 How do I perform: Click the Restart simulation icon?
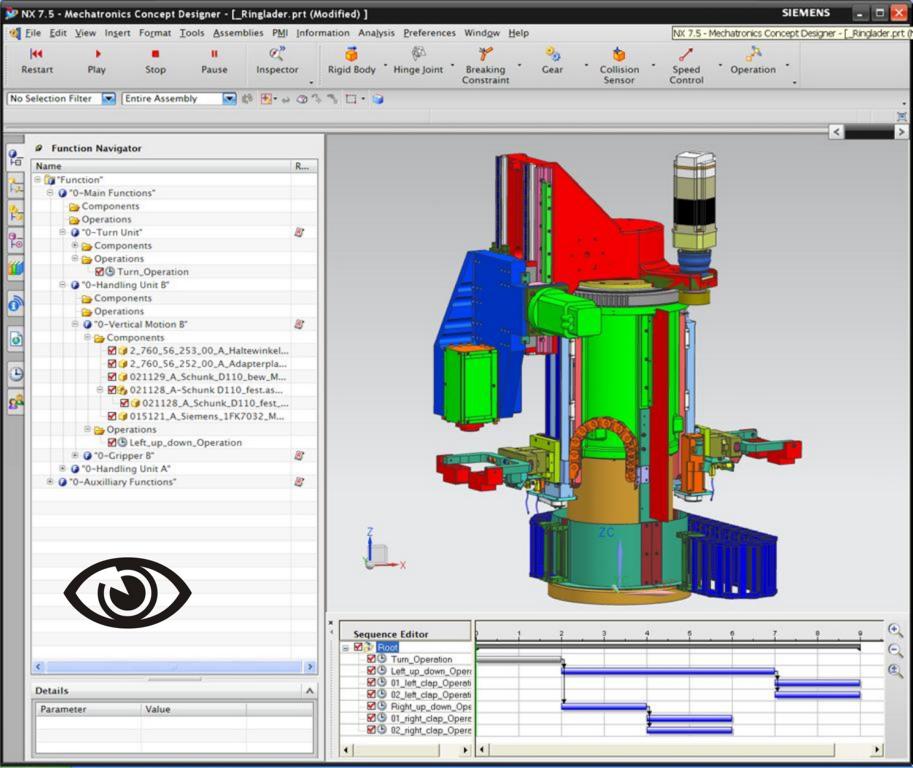point(36,54)
